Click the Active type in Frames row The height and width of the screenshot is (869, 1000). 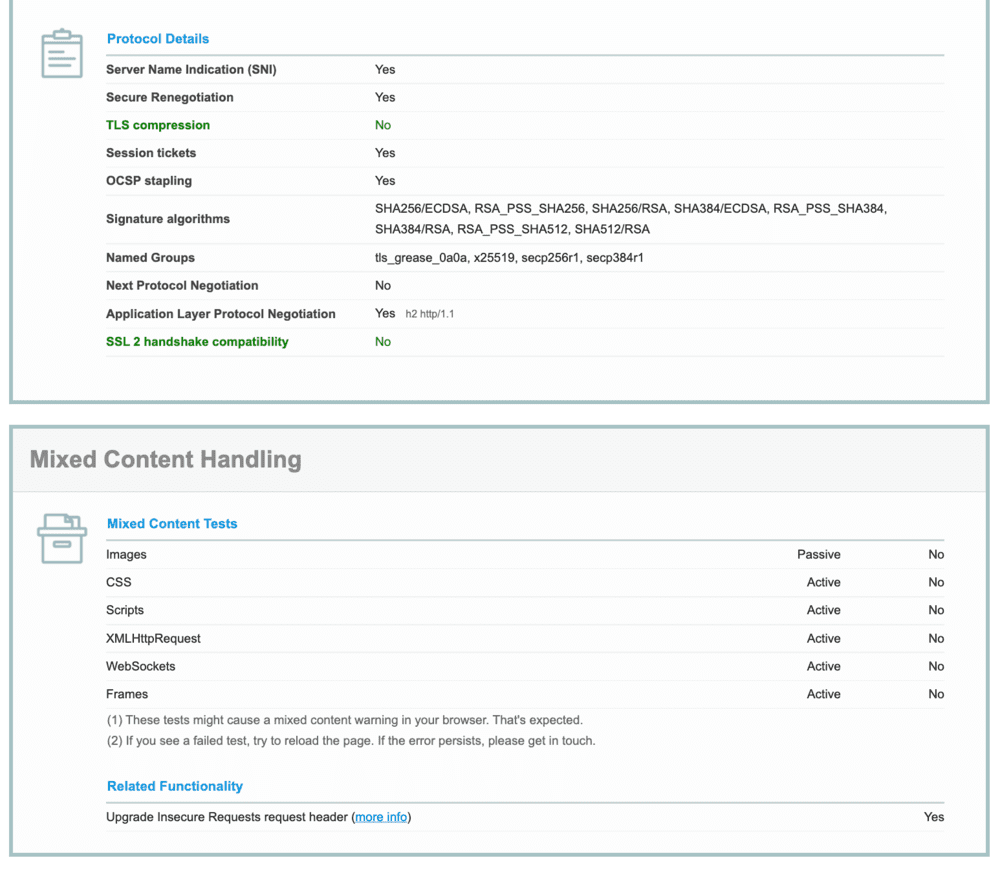[823, 694]
